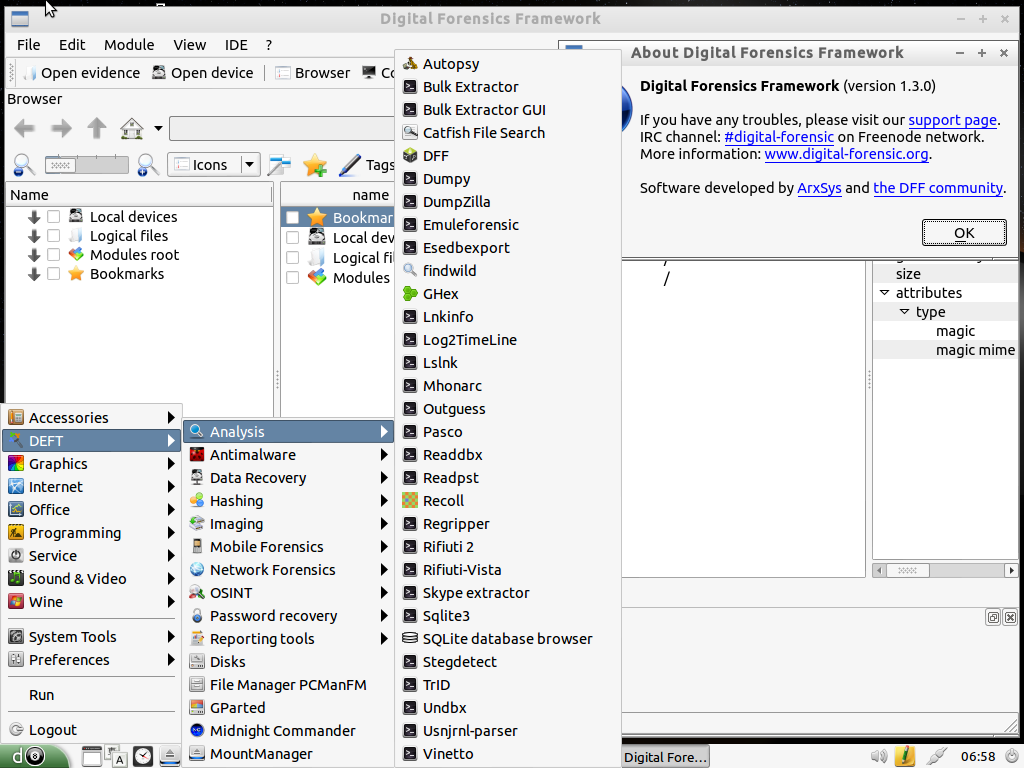
Task: Open the volume speaker icon in the system tray
Action: 879,756
